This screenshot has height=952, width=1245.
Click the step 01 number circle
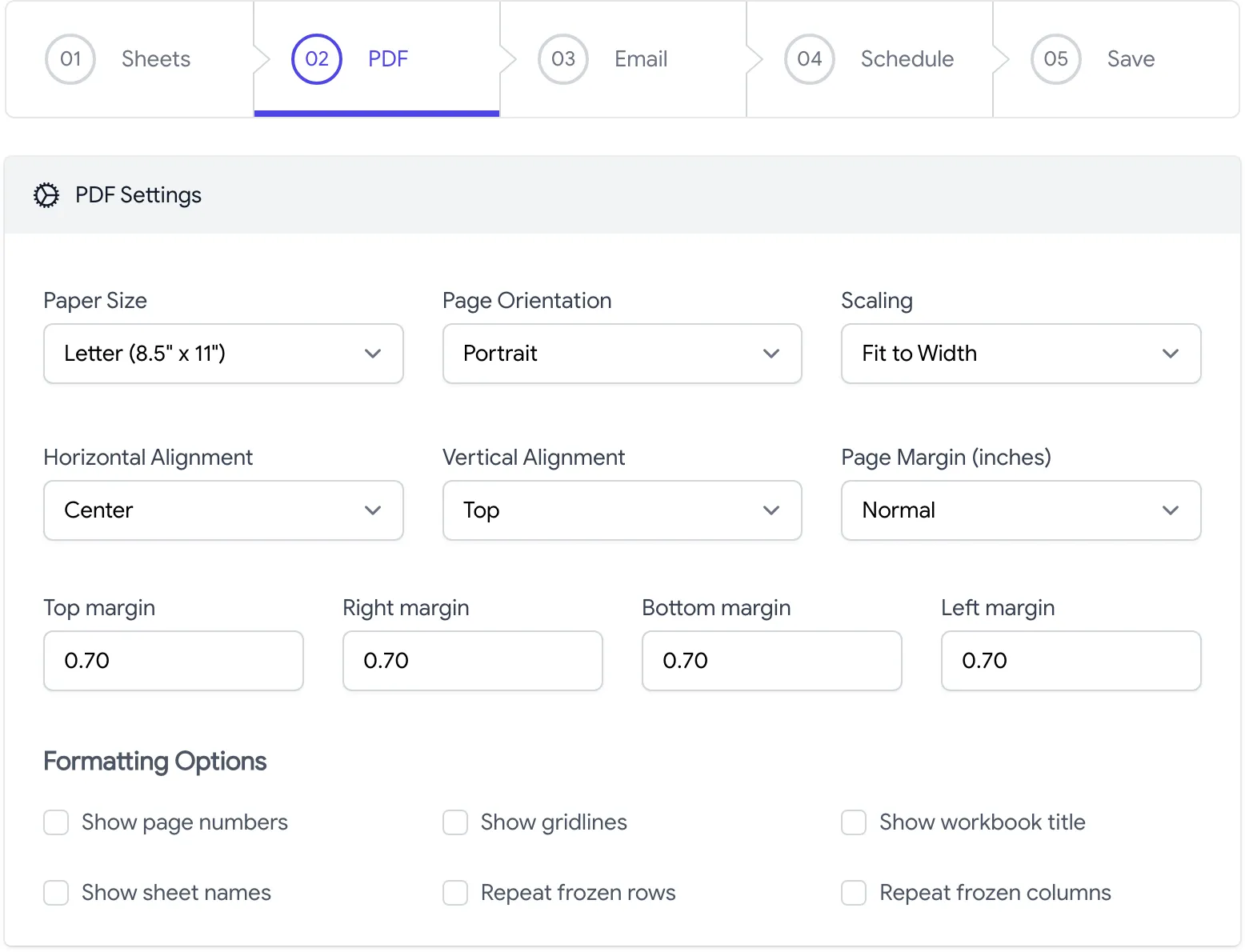point(70,59)
